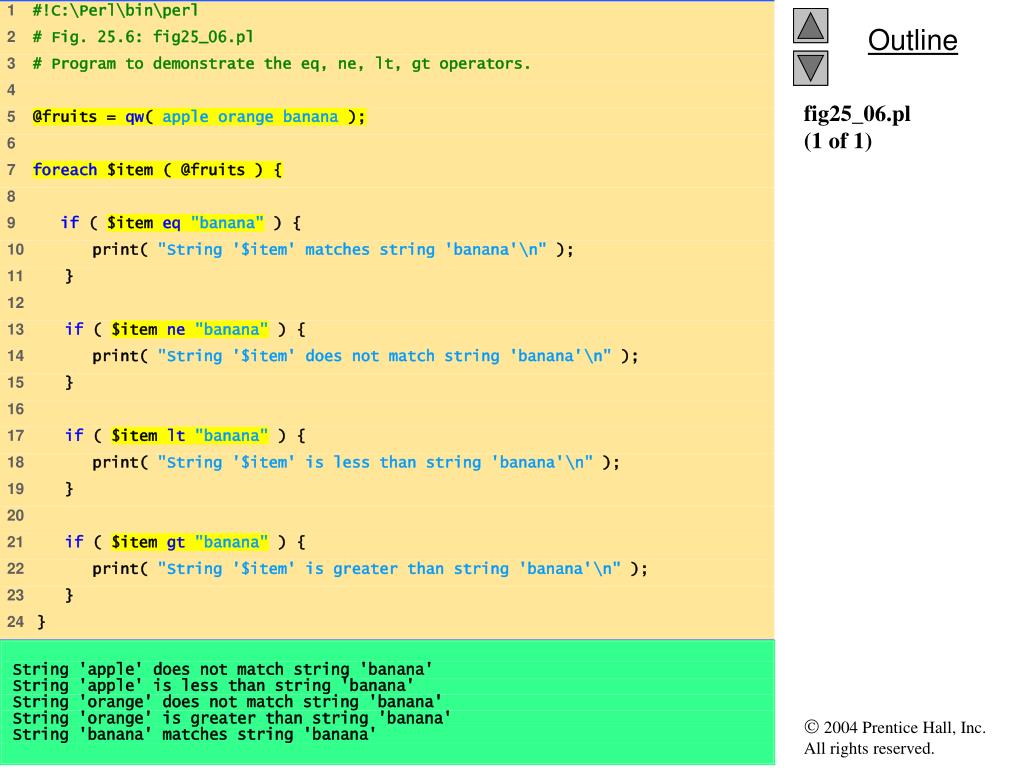Click the foreach $item ( @fruits ) line
Image resolution: width=1024 pixels, height=768 pixels.
pos(157,170)
